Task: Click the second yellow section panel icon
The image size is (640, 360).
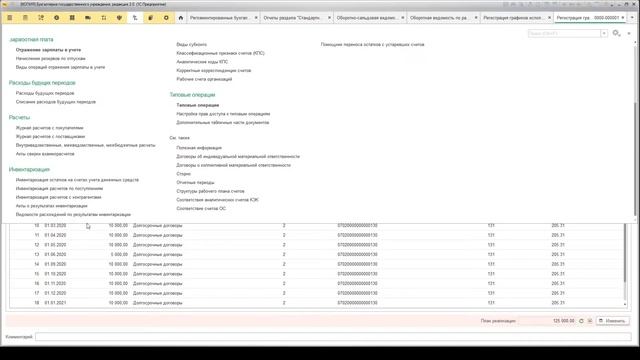Action: [25, 18]
